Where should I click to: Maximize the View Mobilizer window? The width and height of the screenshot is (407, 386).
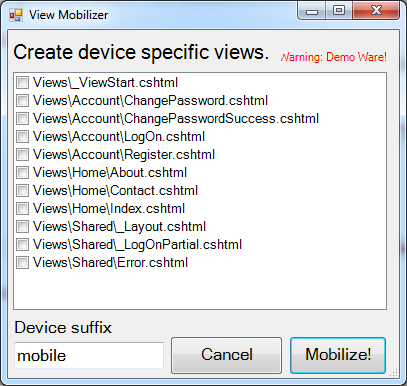point(339,11)
